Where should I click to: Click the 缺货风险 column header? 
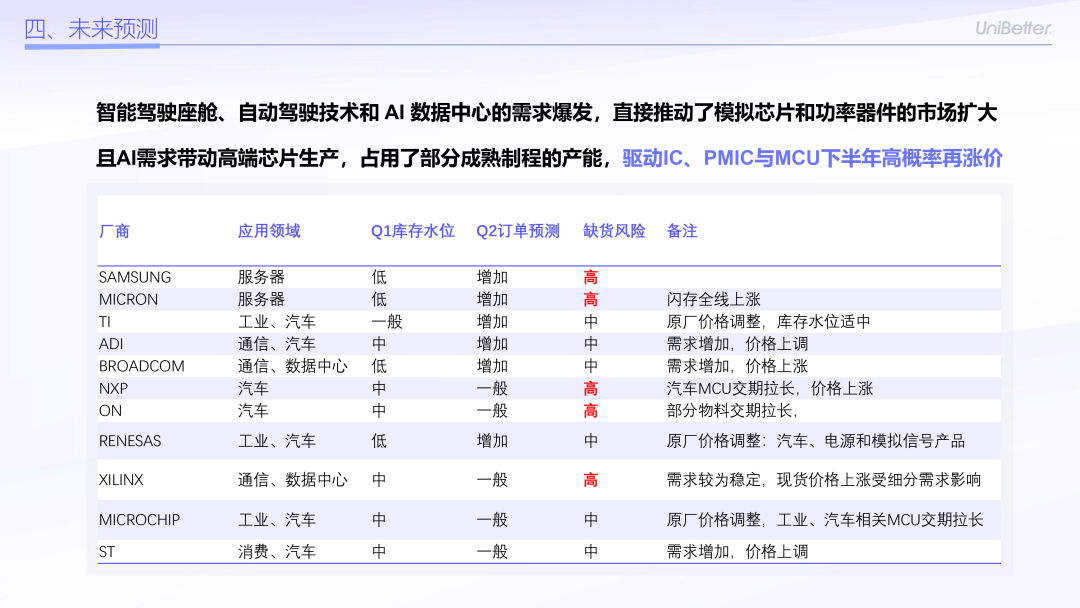(x=614, y=231)
